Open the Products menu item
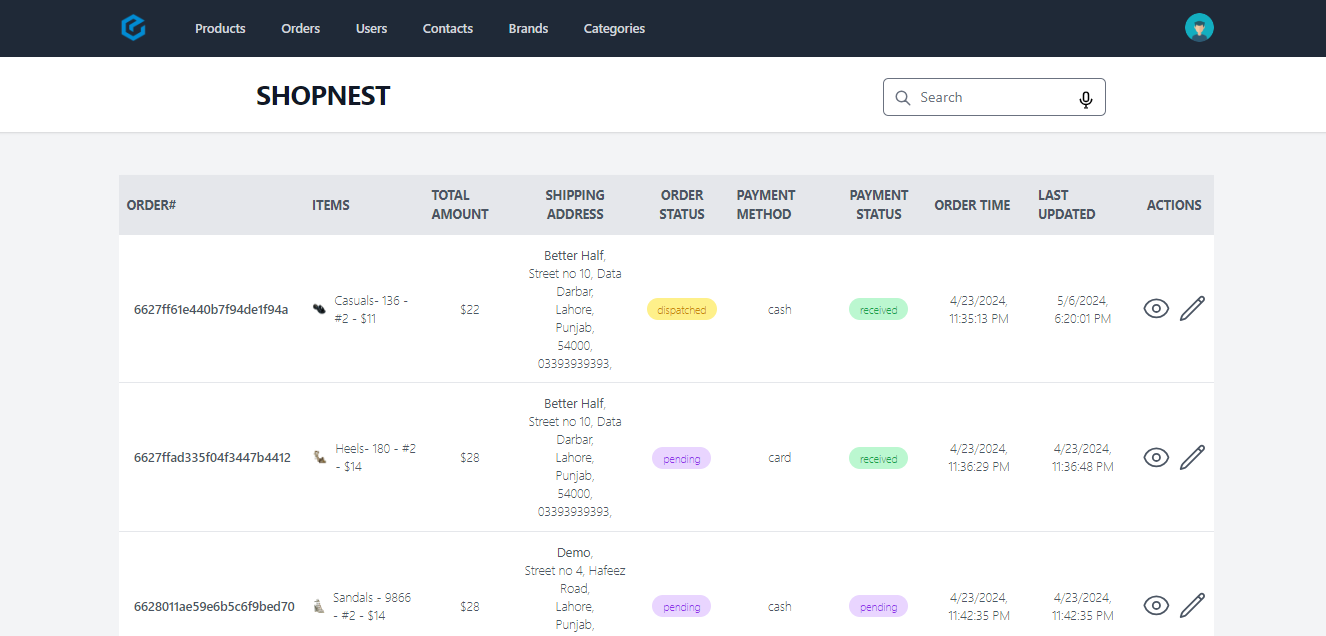 pos(220,28)
